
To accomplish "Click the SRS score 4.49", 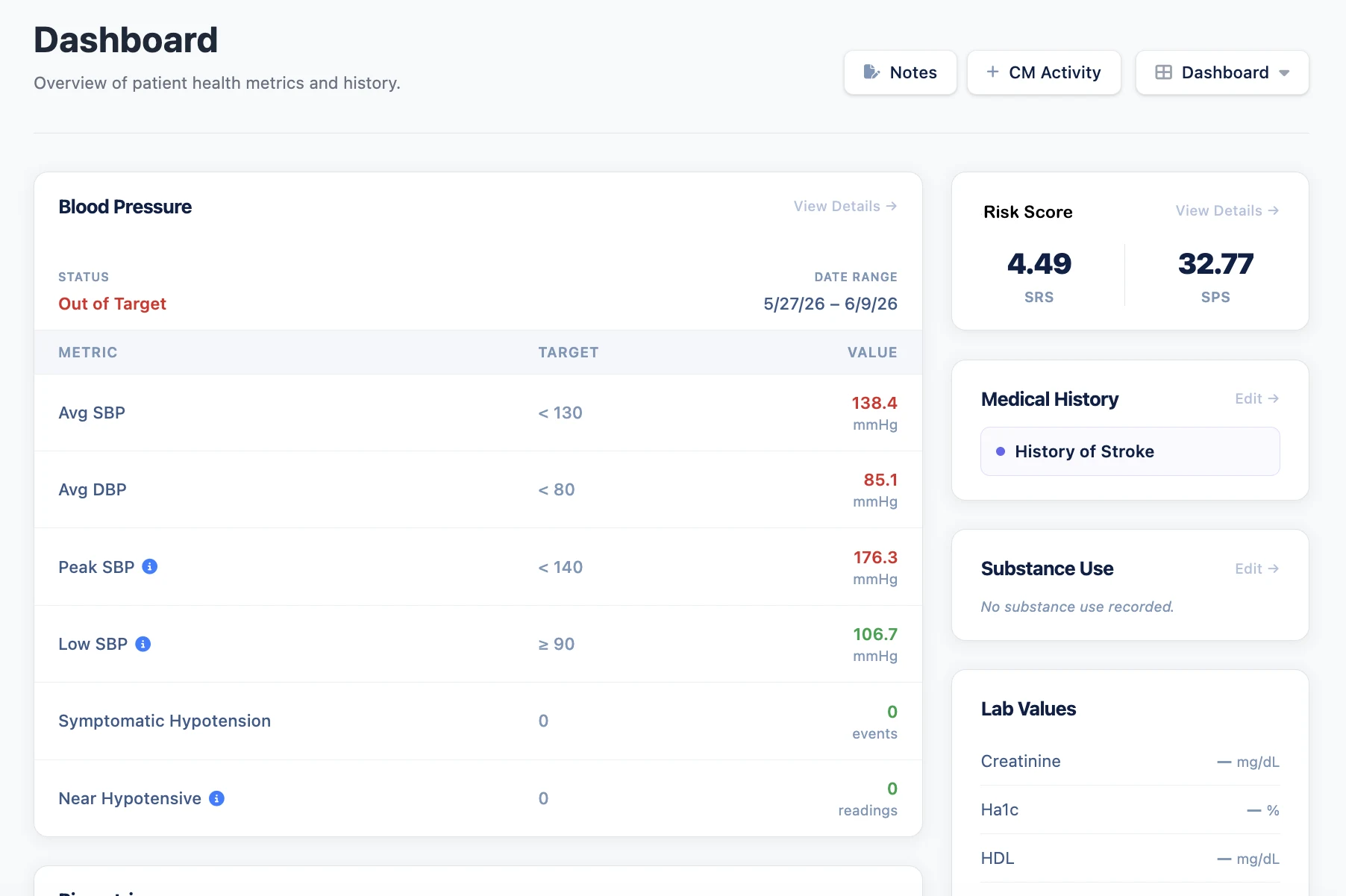I will tap(1039, 263).
